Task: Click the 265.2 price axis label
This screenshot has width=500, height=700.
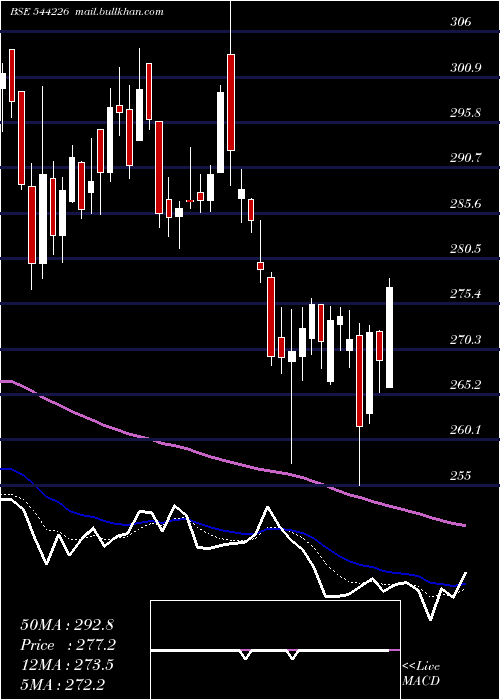Action: click(465, 385)
